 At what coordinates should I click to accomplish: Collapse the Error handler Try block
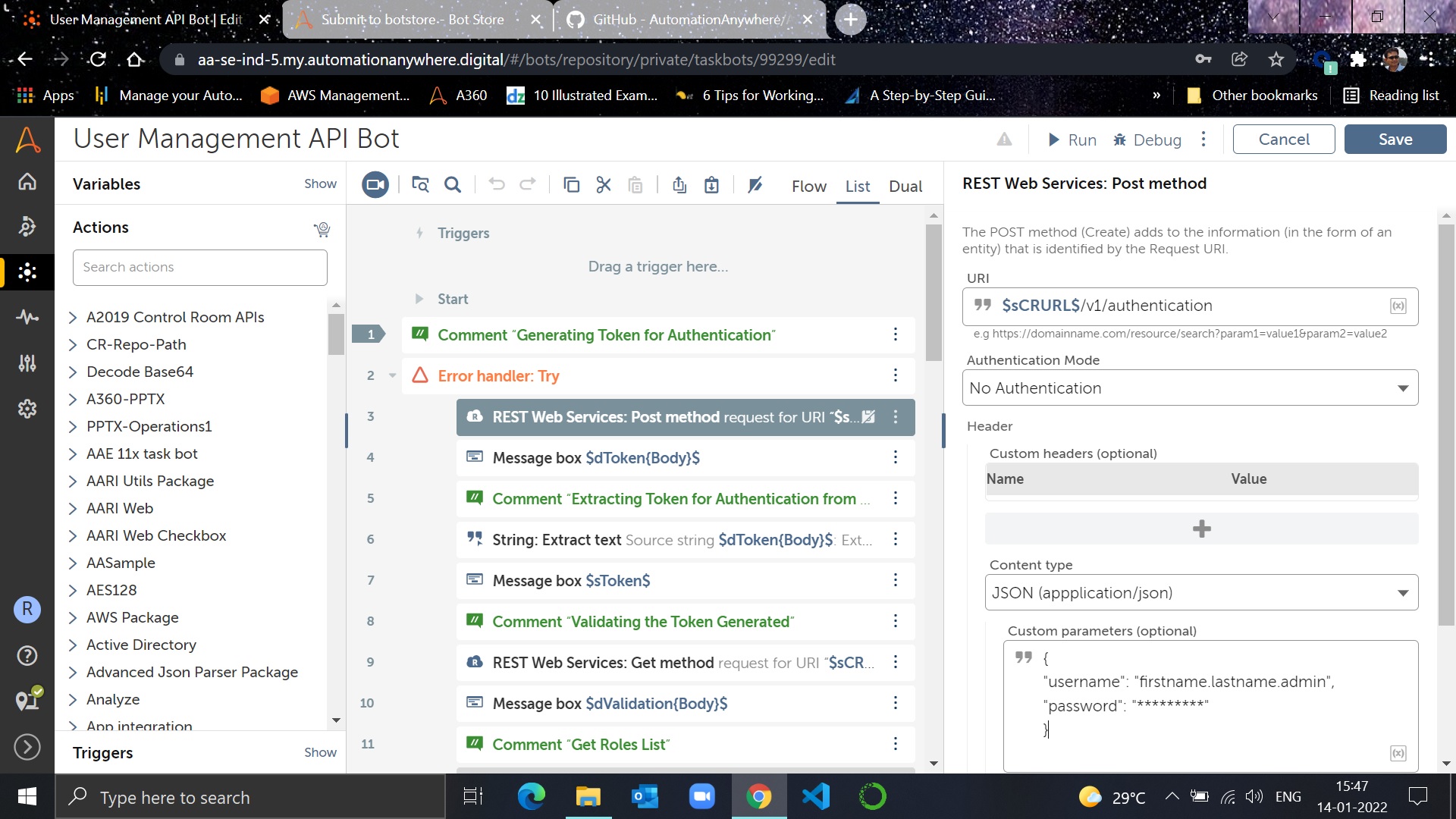392,376
